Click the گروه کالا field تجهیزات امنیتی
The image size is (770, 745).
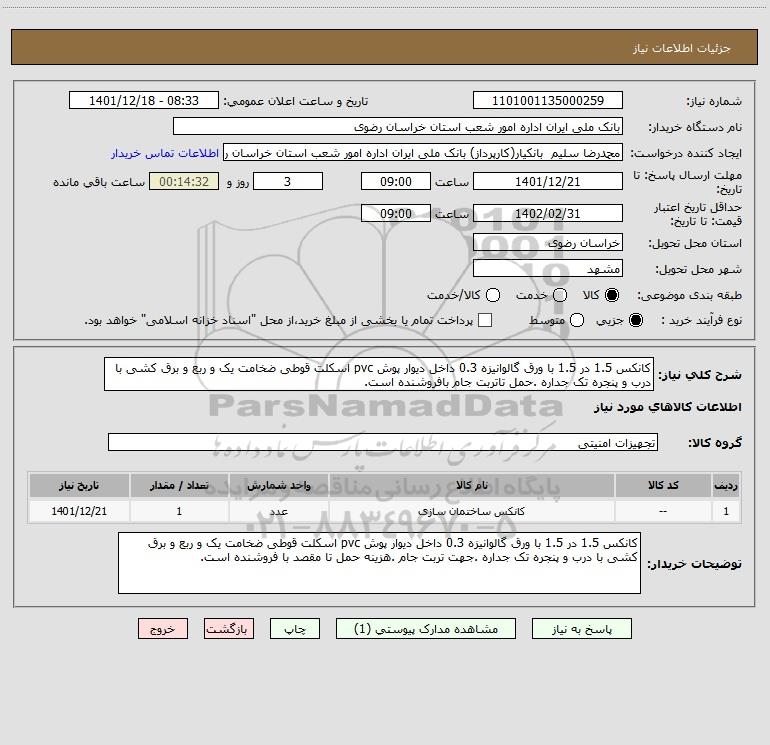[x=383, y=442]
